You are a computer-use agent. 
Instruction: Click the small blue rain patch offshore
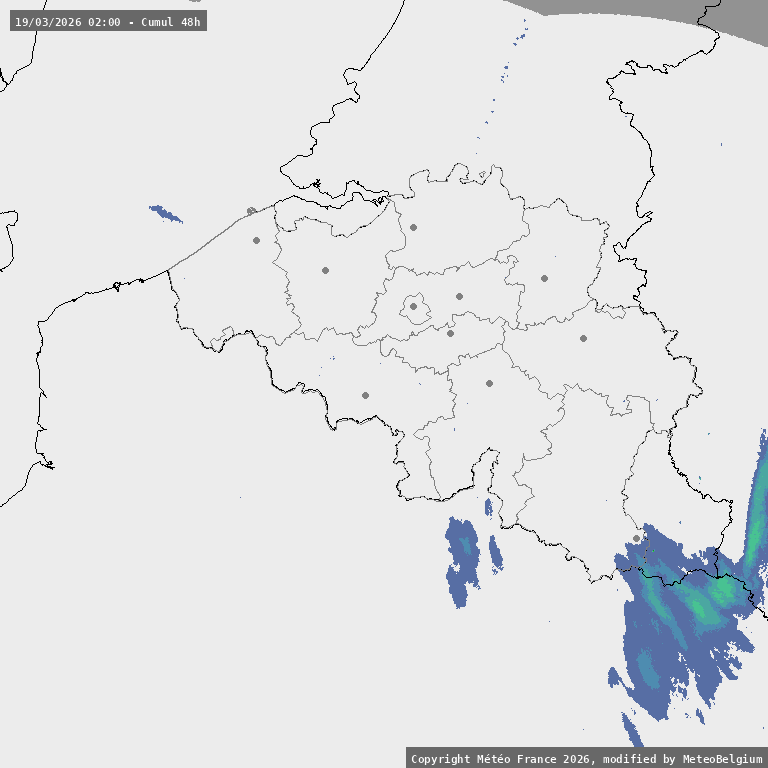pos(166,214)
